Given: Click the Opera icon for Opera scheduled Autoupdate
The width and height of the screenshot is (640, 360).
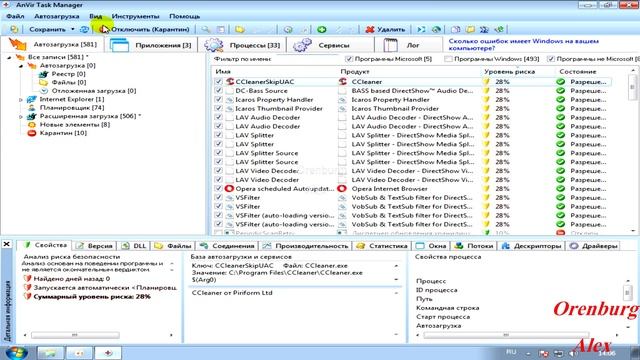Looking at the screenshot, I should [229, 189].
